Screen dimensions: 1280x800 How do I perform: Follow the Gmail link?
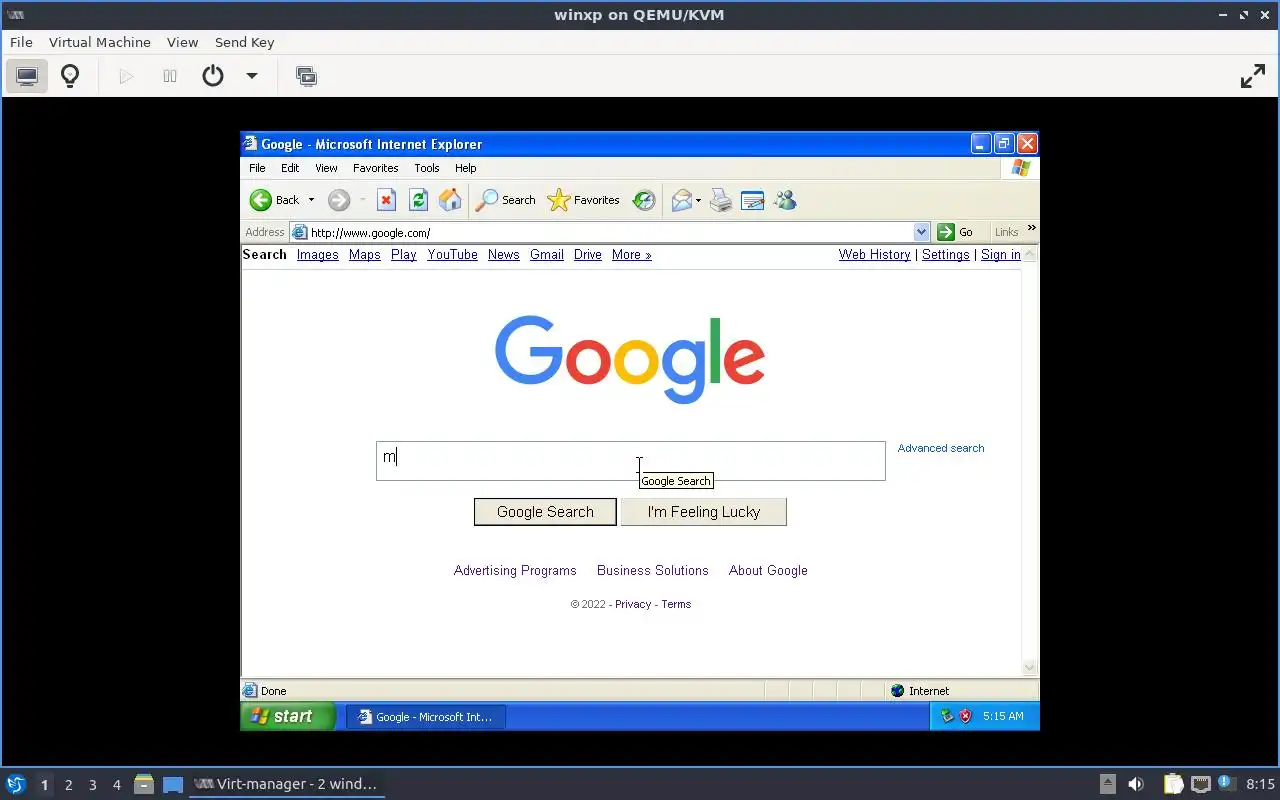click(x=547, y=255)
